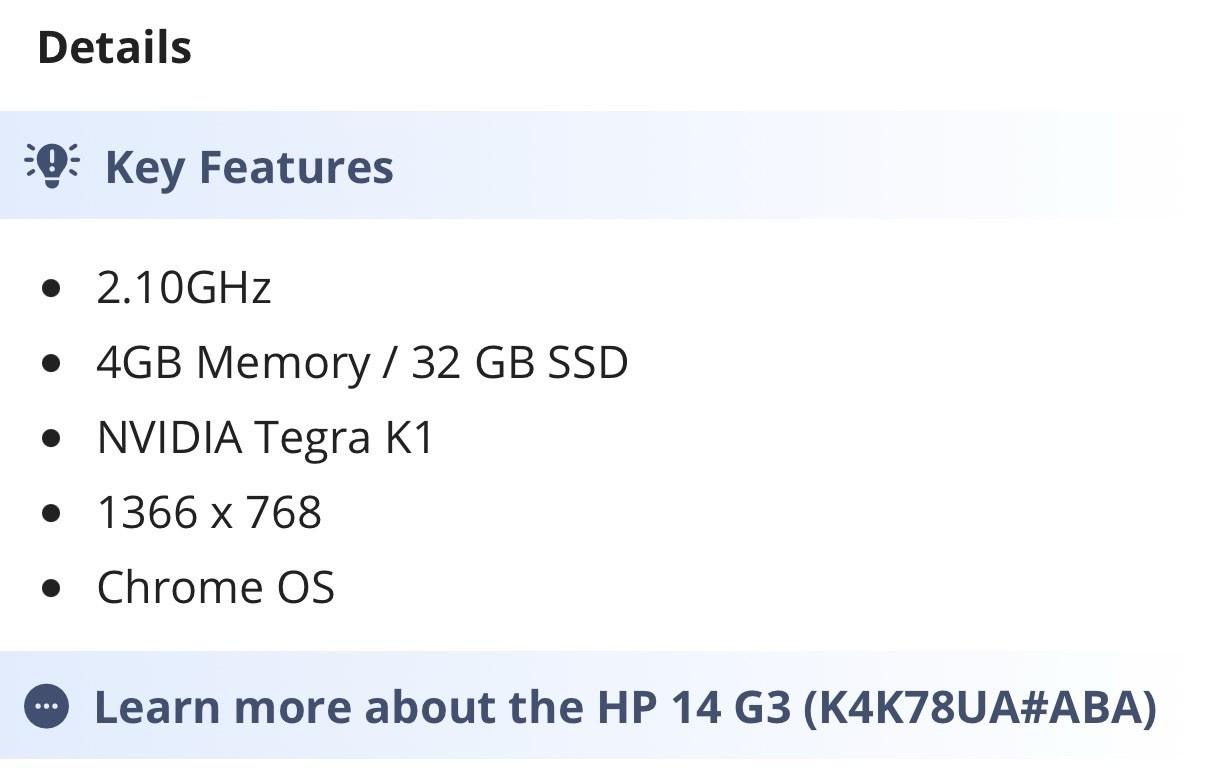The width and height of the screenshot is (1206, 778).
Task: Select the NVIDIA Tegra K1 list entry
Action: [x=265, y=437]
